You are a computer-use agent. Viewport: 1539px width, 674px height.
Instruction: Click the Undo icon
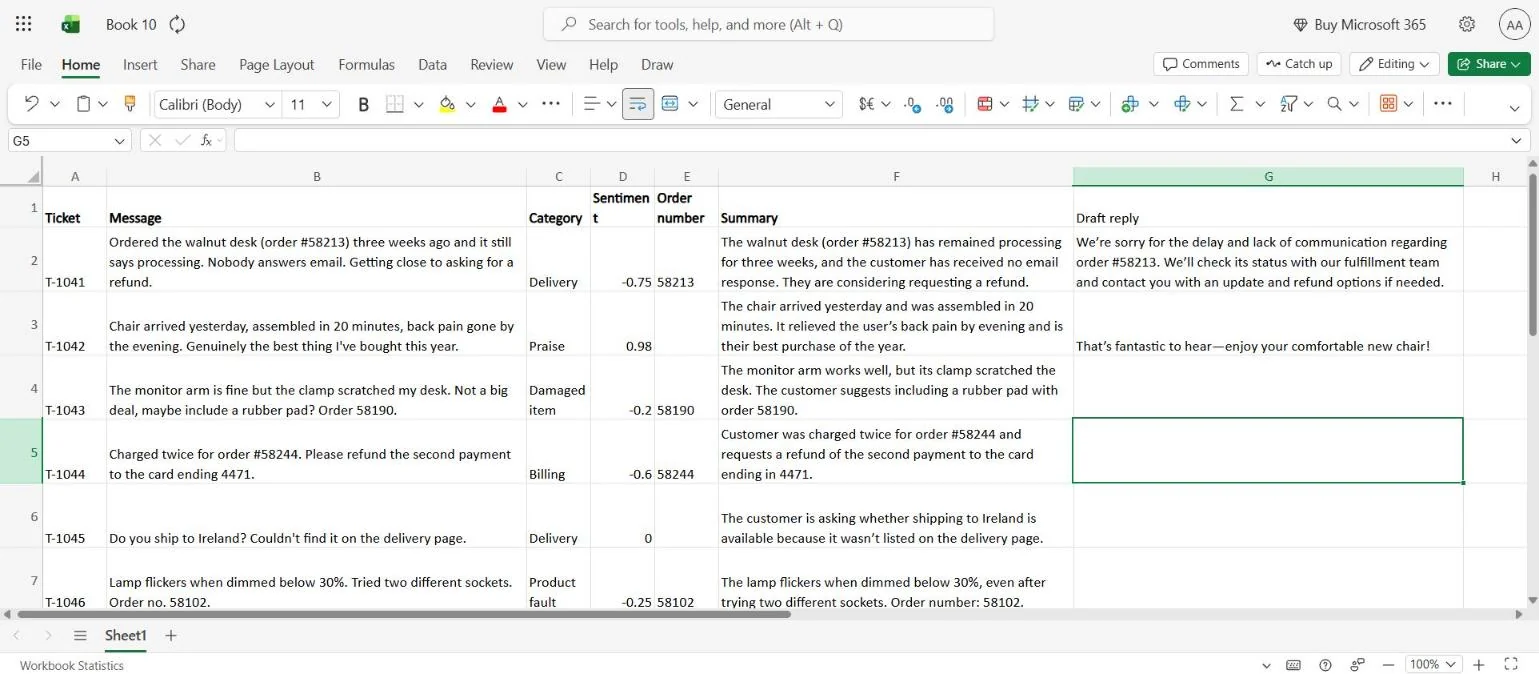point(31,104)
